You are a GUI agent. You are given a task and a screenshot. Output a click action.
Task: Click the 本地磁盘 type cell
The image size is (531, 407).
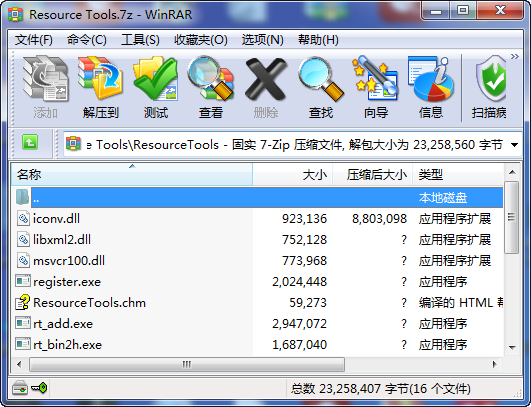(443, 198)
